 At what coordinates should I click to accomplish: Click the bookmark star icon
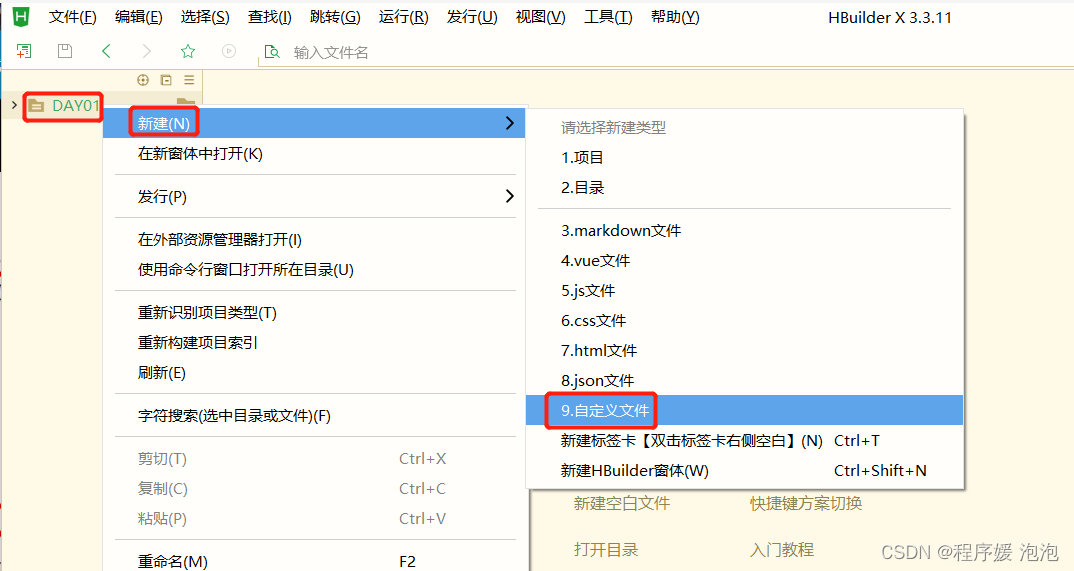pos(188,51)
